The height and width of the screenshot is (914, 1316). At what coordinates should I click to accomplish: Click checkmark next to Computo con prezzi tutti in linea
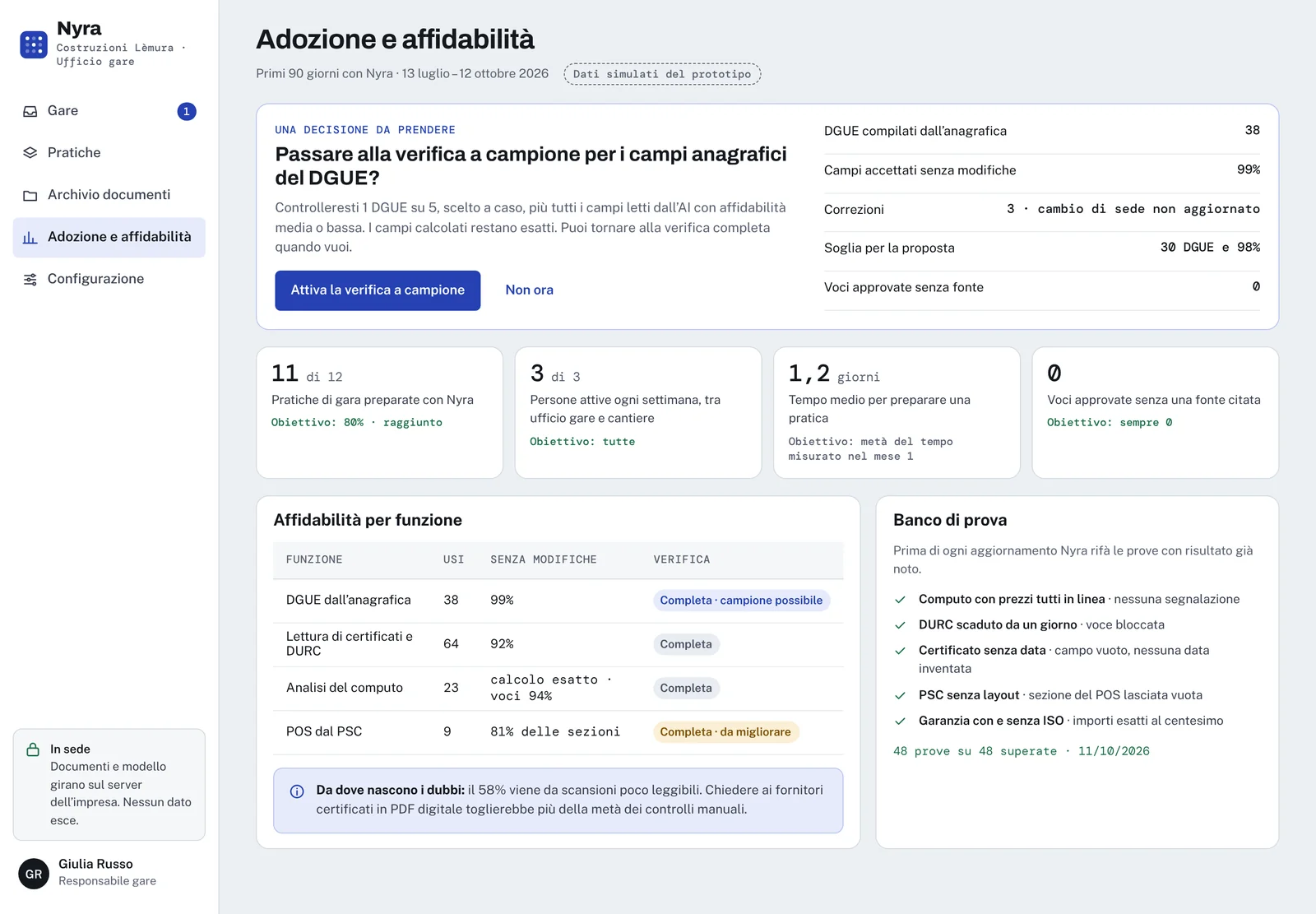[x=901, y=600]
